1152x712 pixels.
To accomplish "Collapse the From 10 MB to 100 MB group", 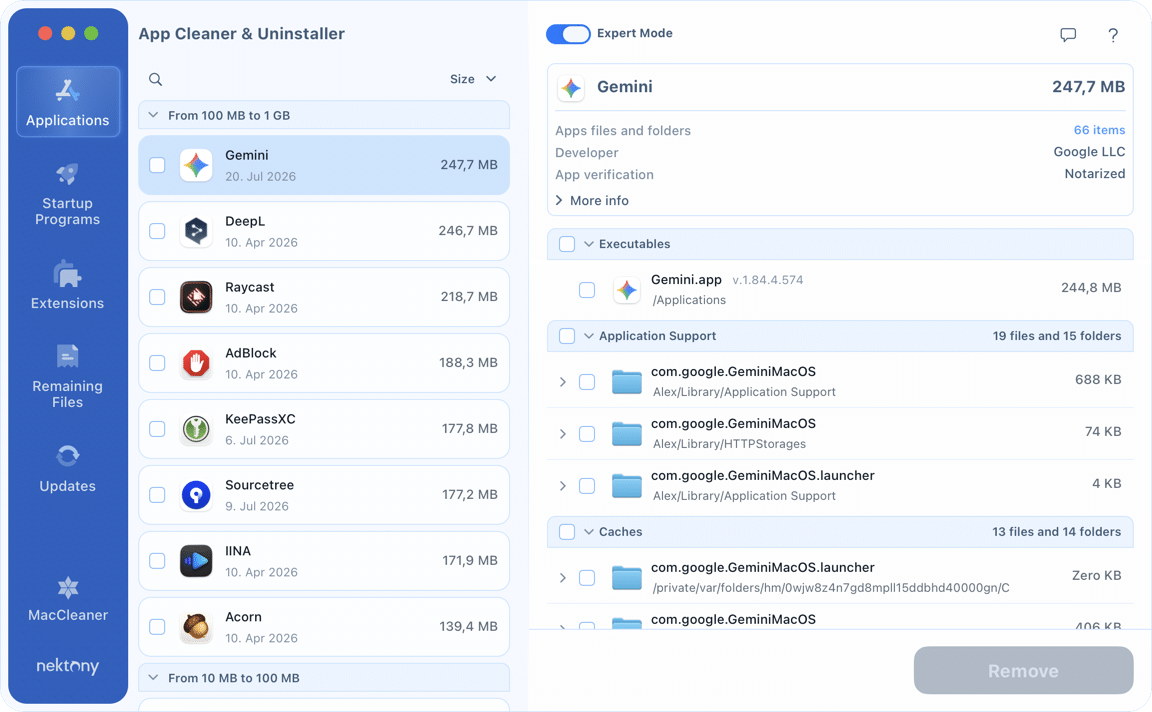I will coord(154,677).
